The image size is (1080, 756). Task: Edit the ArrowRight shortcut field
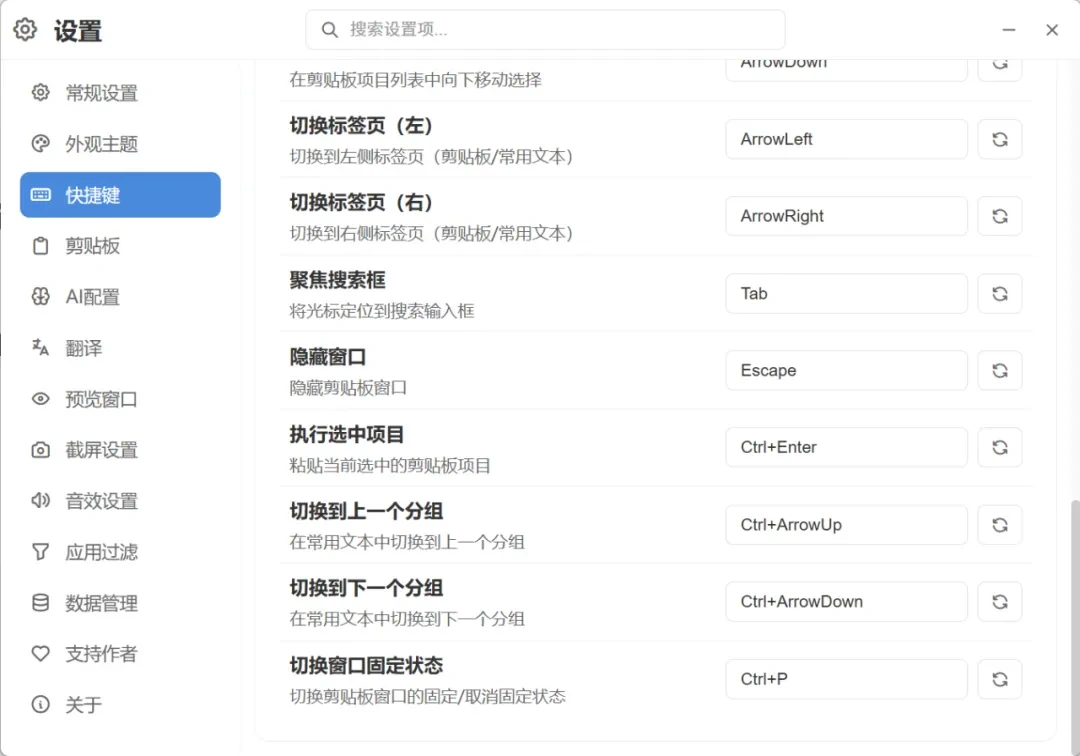point(847,216)
